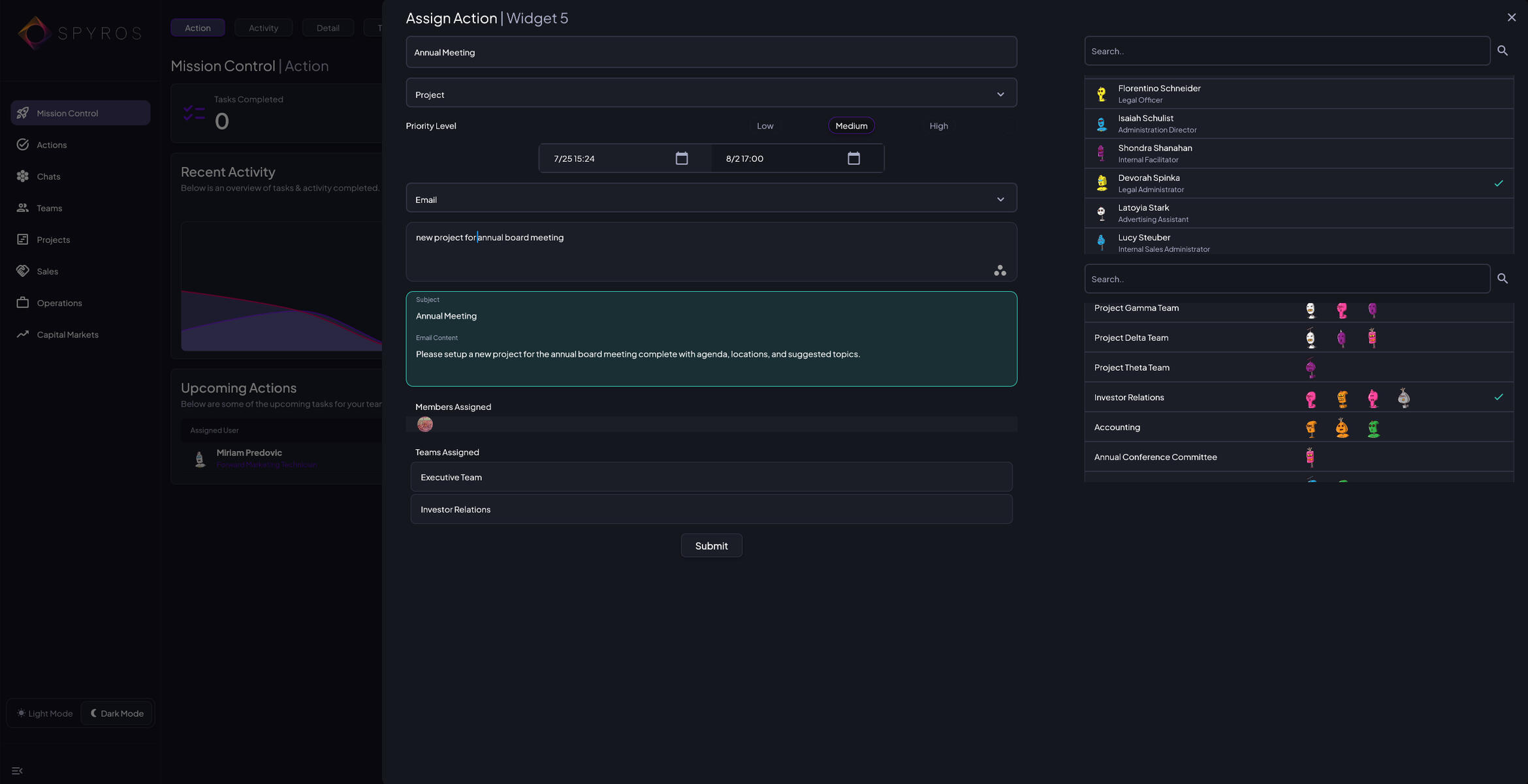1528x784 pixels.
Task: Set priority level to Low
Action: pyautogui.click(x=765, y=126)
